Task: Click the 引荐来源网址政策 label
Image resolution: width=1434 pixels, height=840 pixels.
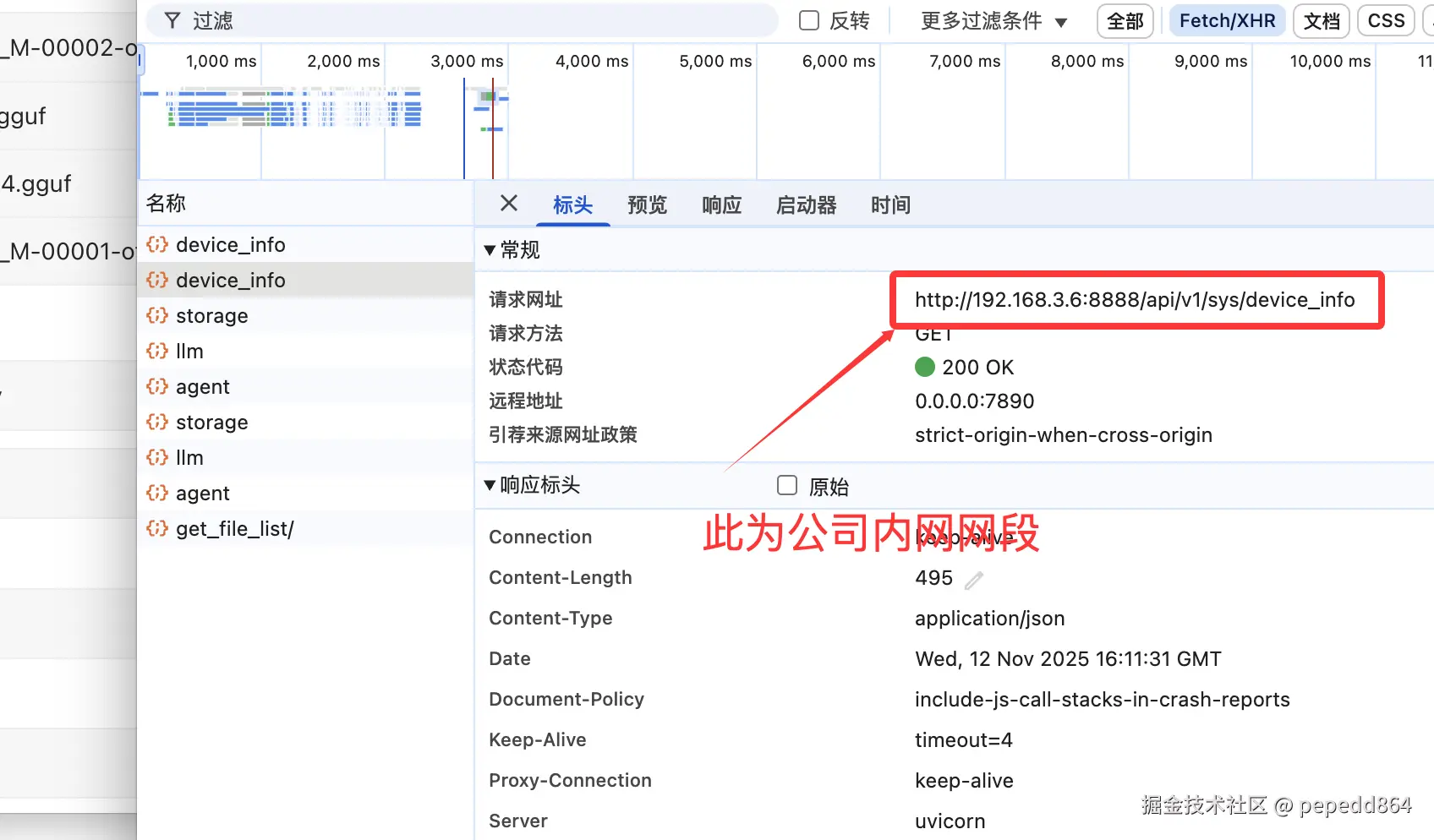Action: (563, 435)
